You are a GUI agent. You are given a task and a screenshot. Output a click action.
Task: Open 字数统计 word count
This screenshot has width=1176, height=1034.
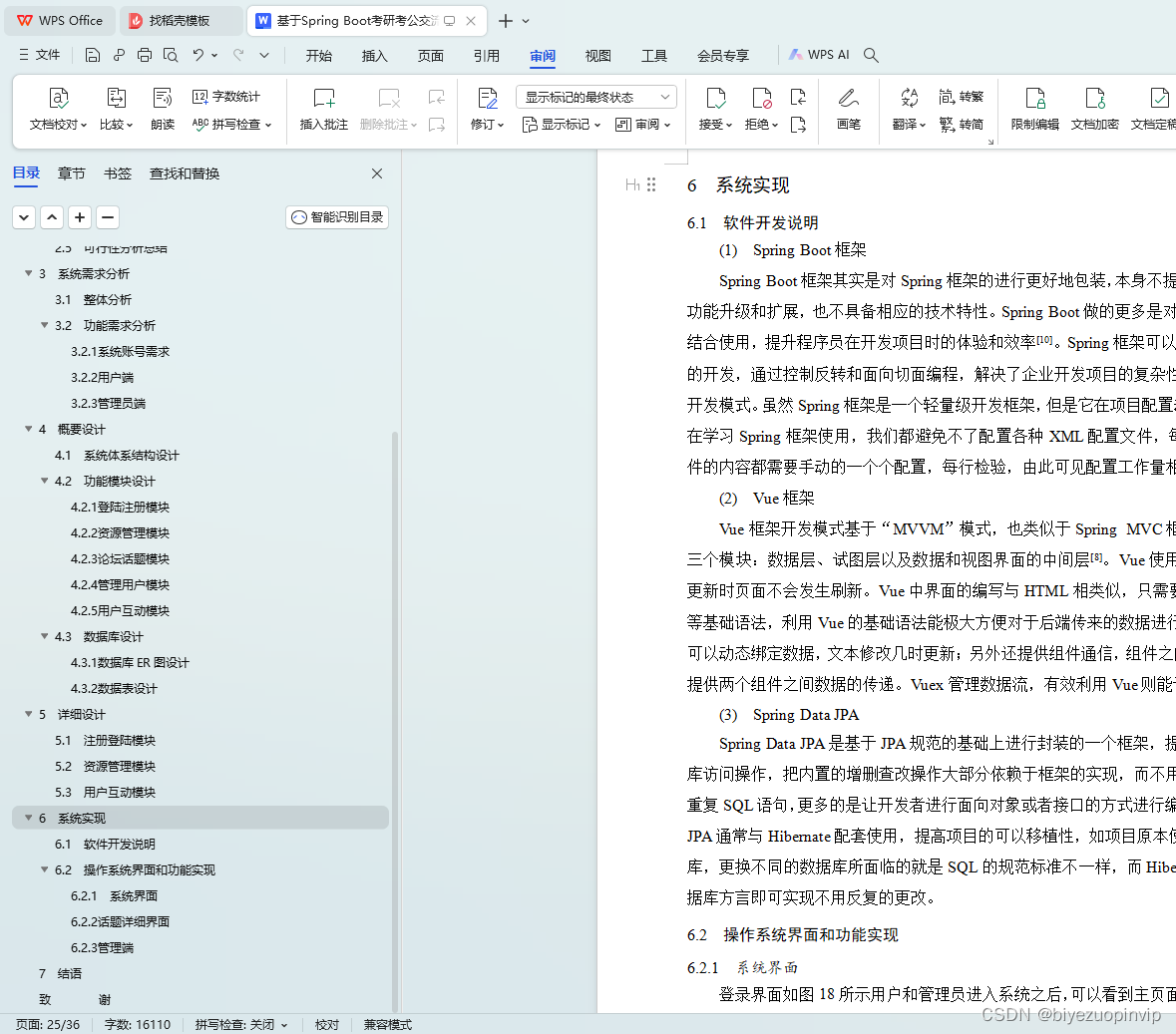[x=226, y=96]
